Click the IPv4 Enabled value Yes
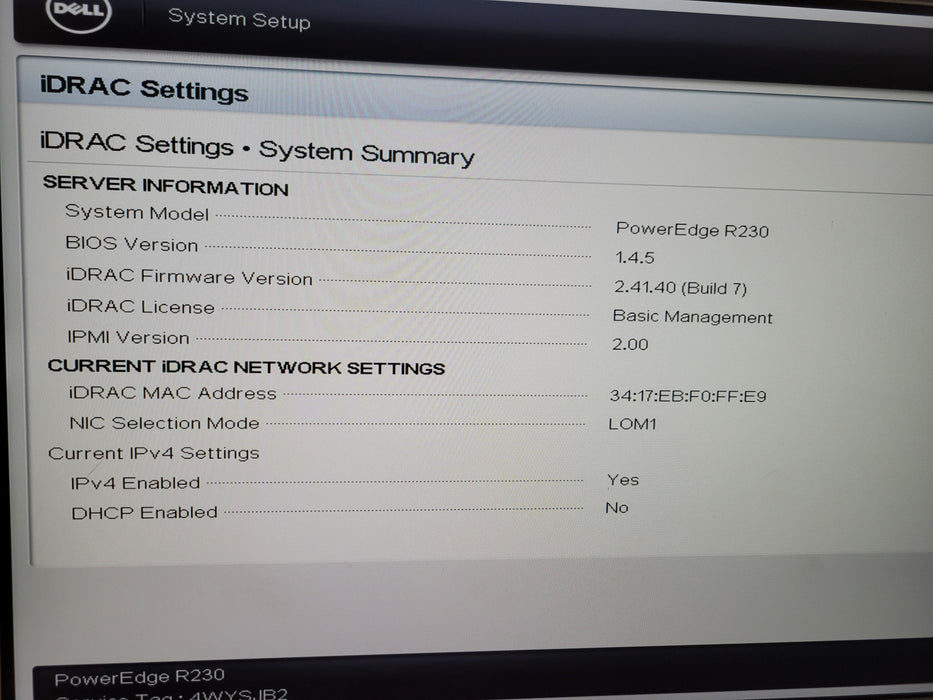 click(x=623, y=480)
